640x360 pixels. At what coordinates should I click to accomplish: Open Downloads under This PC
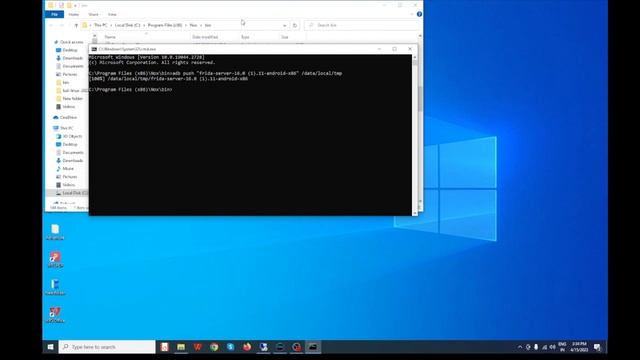pos(73,161)
